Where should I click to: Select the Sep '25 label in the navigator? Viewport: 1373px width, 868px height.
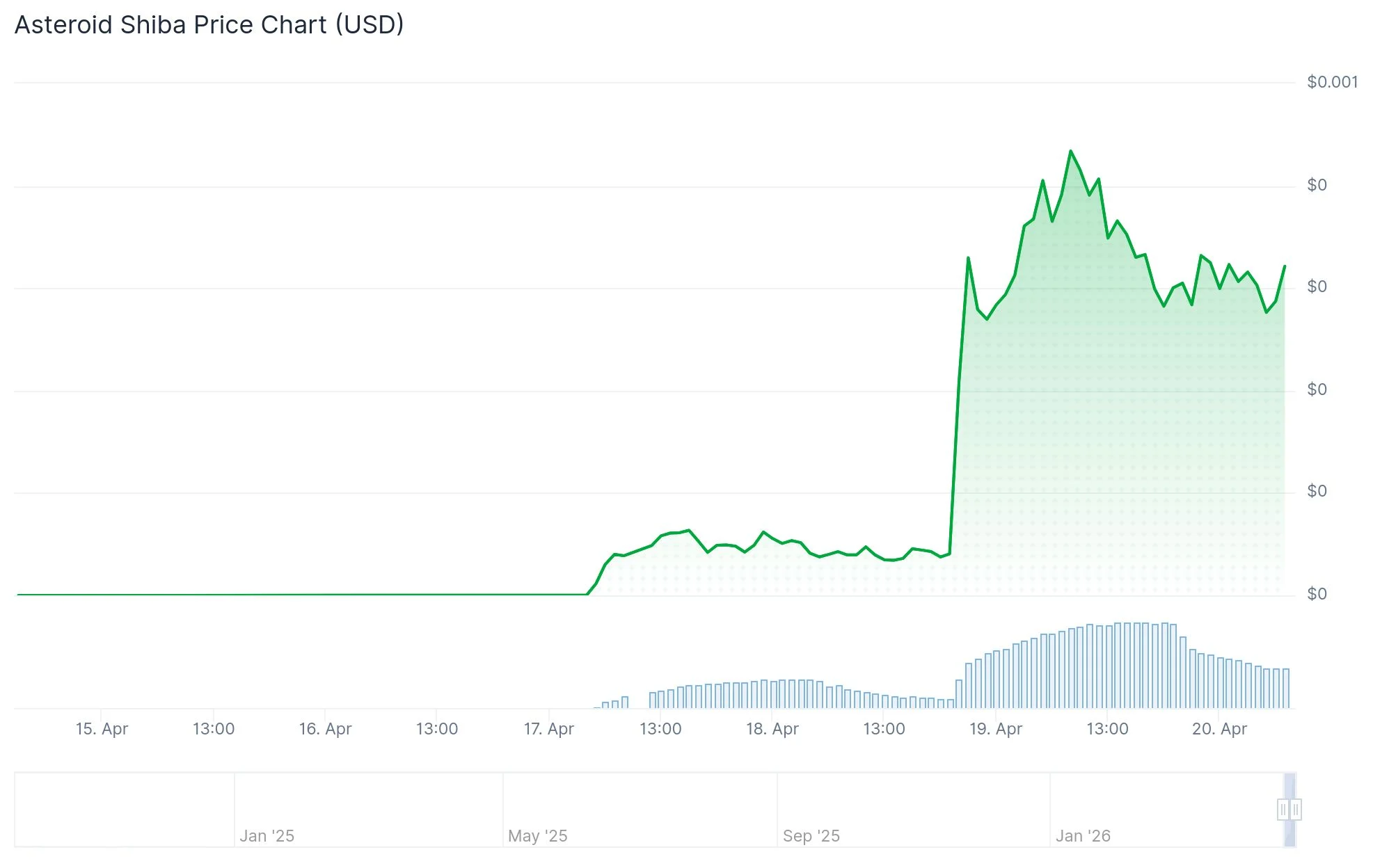click(811, 835)
